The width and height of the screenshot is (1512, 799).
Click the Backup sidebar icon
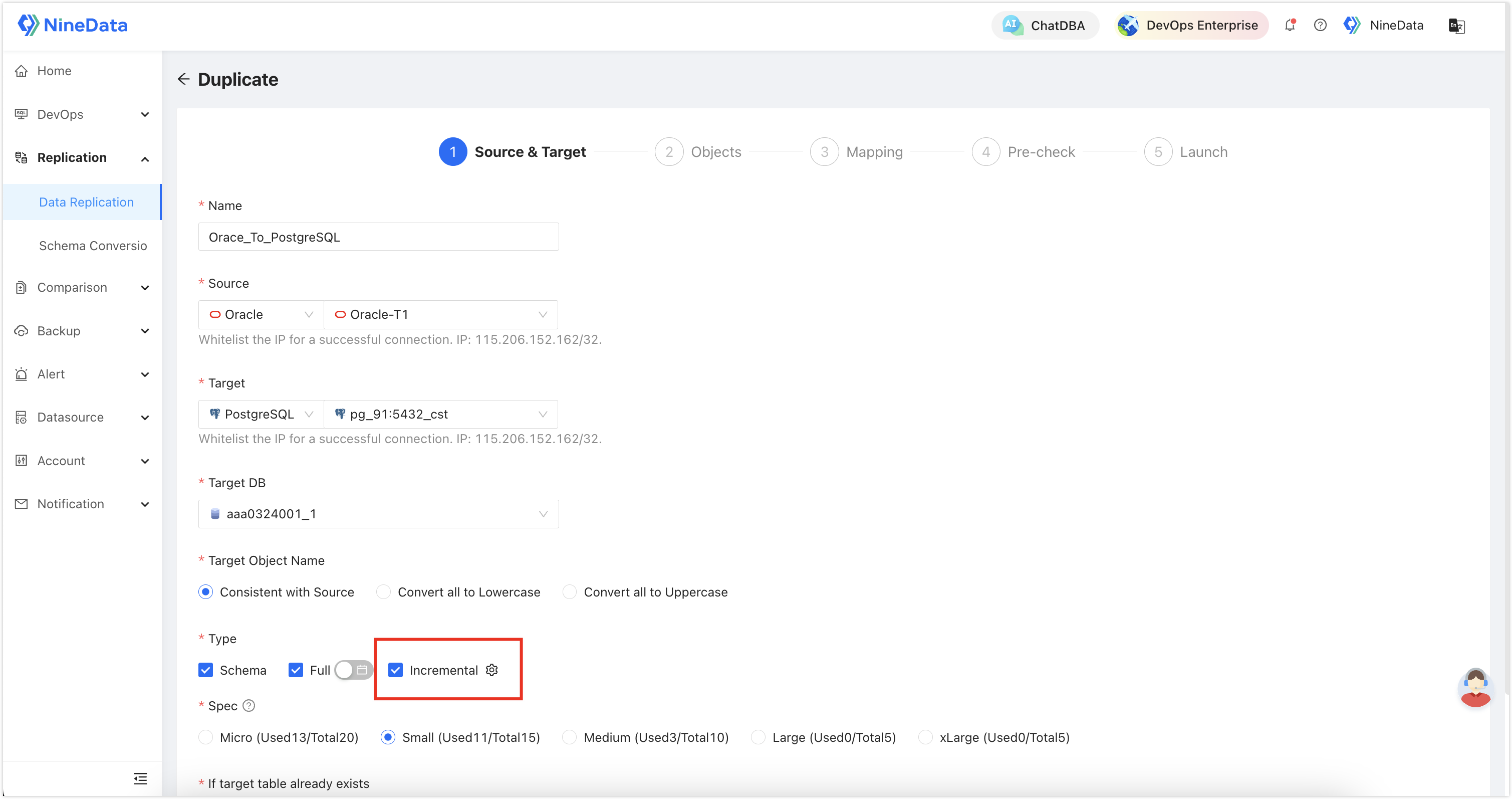coord(21,330)
